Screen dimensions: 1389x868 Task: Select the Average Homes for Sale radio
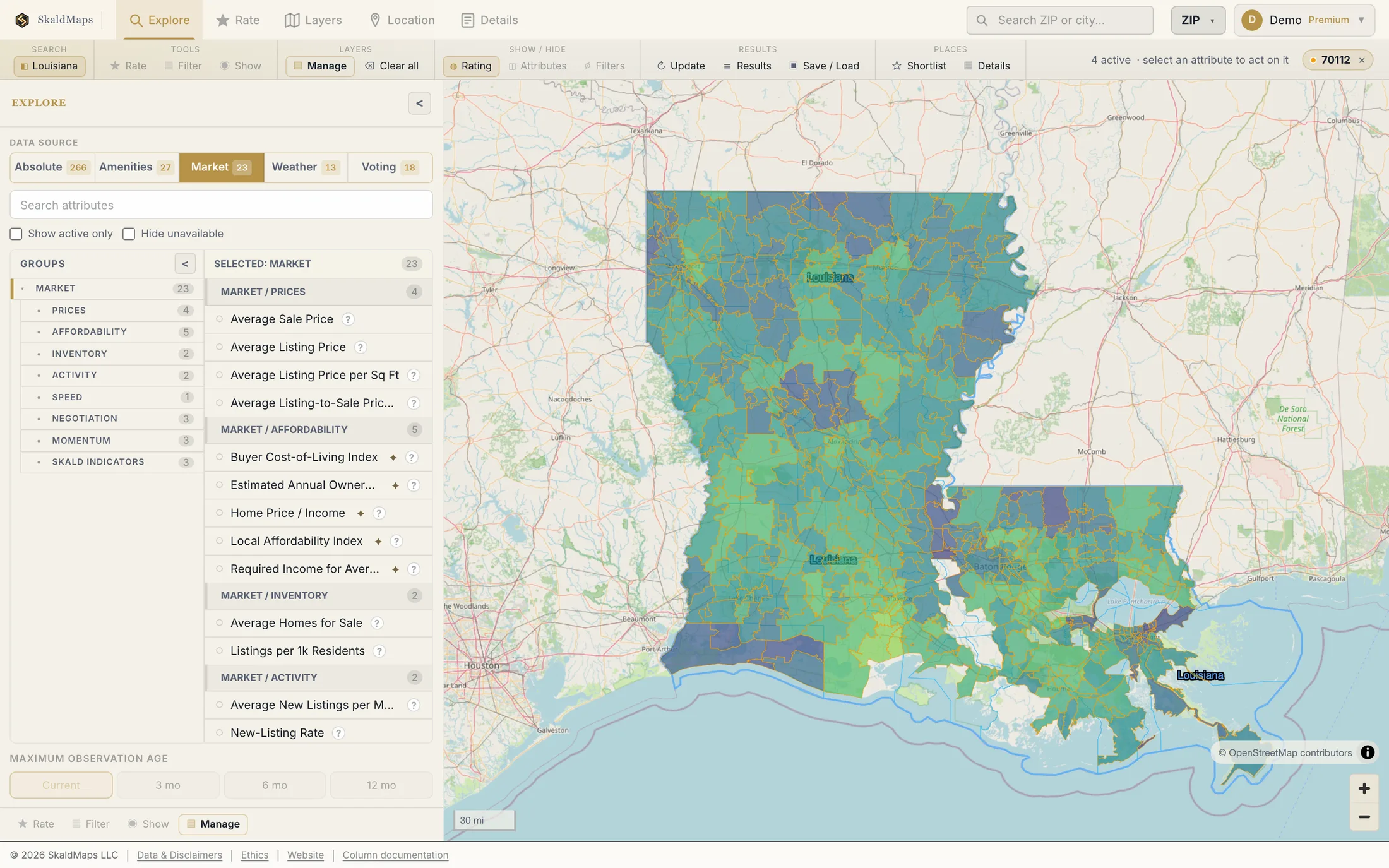[x=219, y=623]
